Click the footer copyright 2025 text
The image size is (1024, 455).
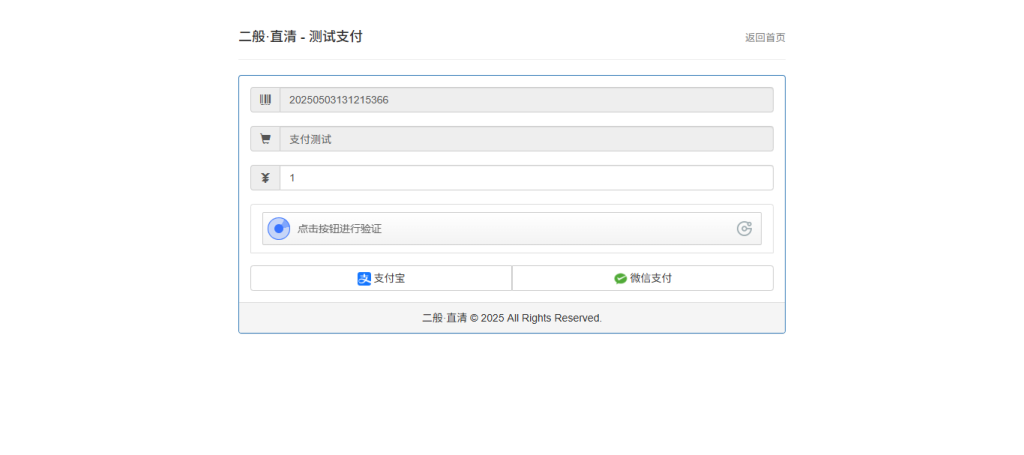coord(540,318)
